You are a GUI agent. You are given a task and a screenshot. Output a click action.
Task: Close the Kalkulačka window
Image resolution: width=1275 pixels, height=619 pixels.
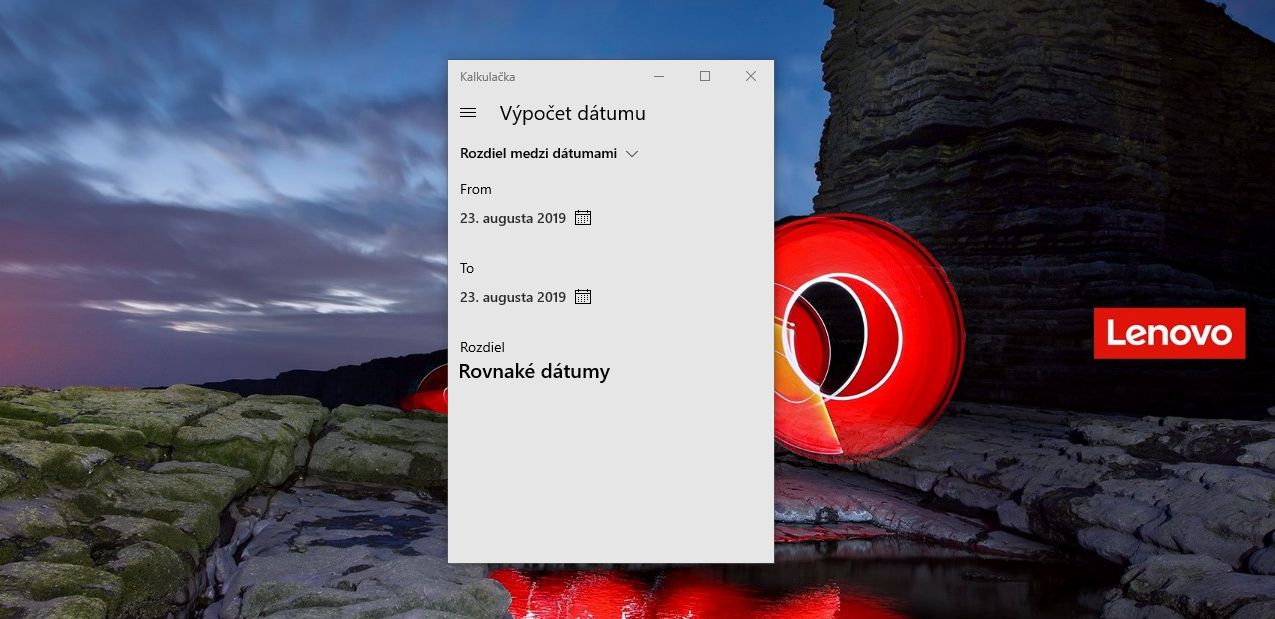click(751, 76)
